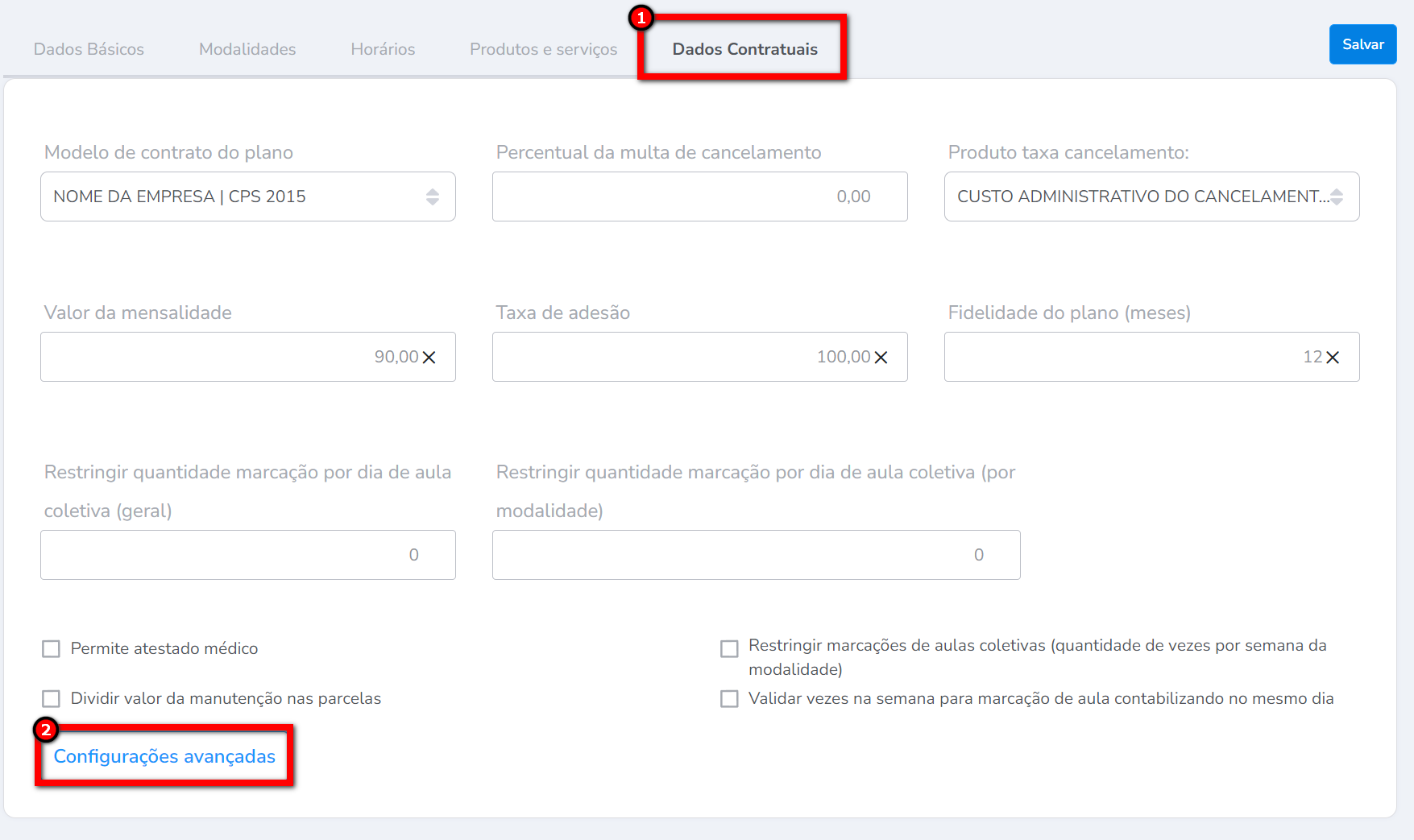Open Modelo de contrato do plano dropdown
The width and height of the screenshot is (1414, 840).
point(247,197)
